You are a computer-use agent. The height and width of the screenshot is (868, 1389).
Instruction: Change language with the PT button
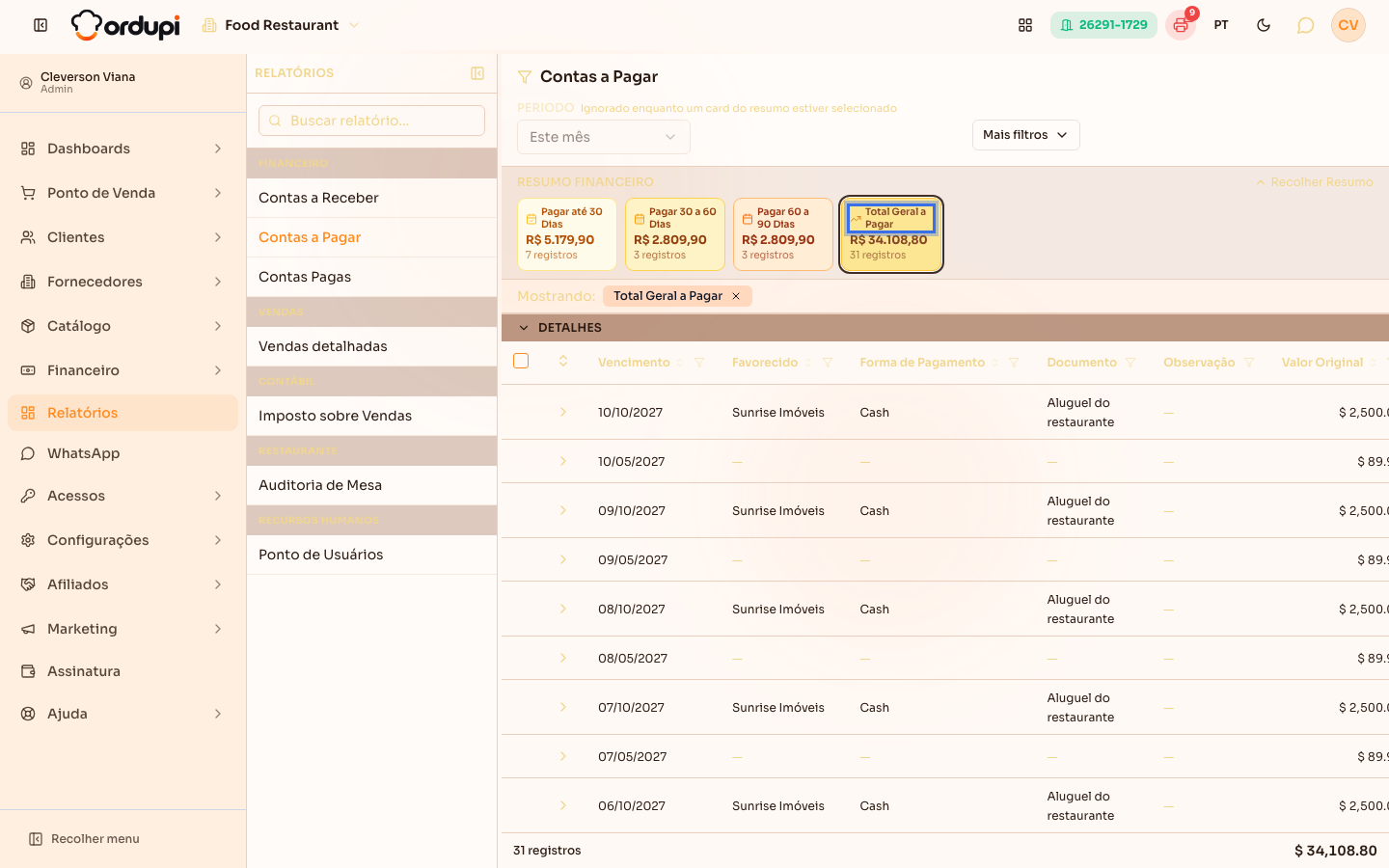click(1221, 25)
